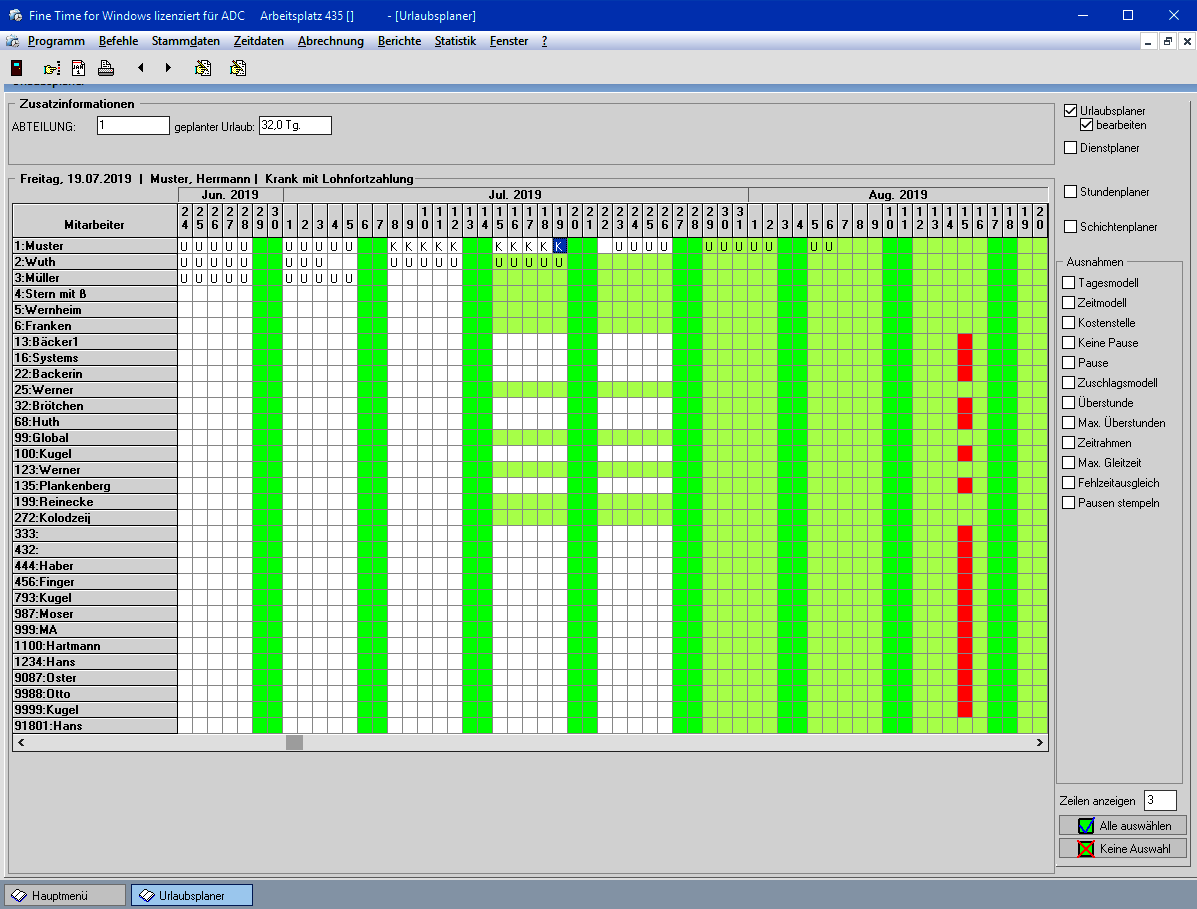The height and width of the screenshot is (909, 1197).
Task: Check the Pause exception checkbox
Action: click(x=1069, y=363)
